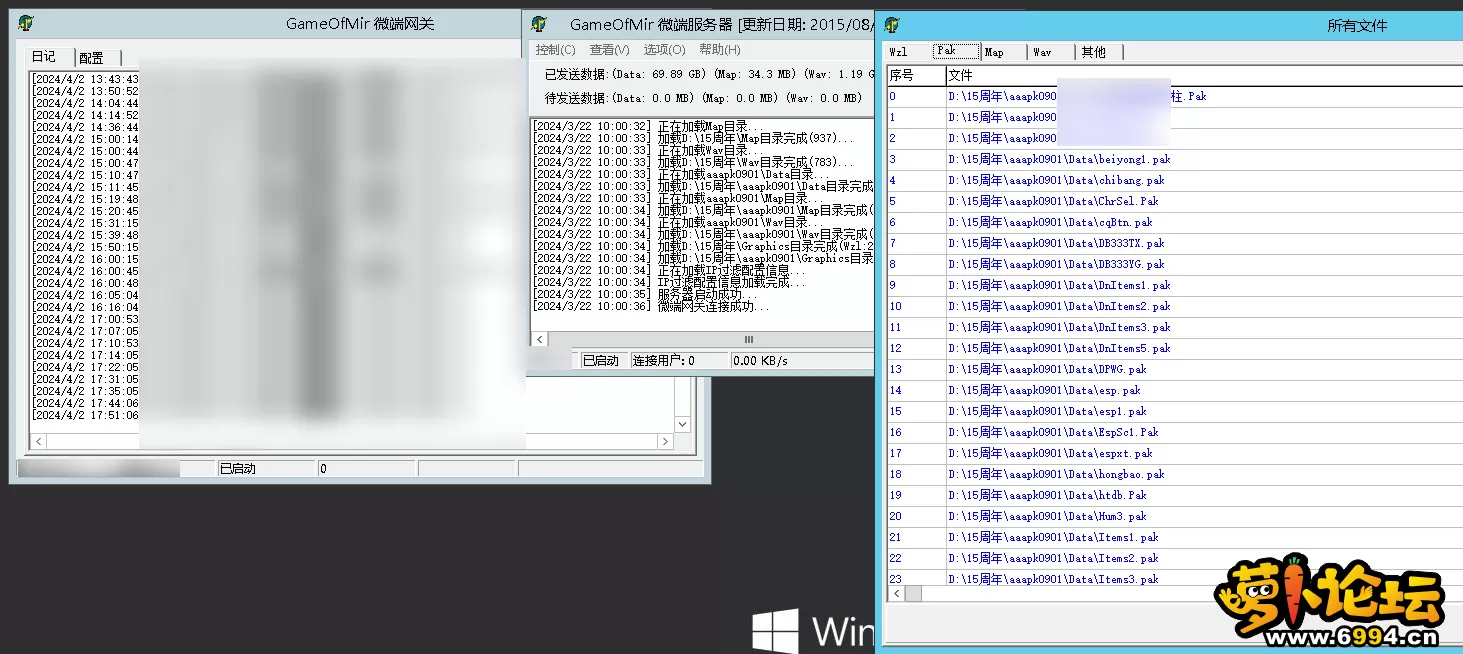Viewport: 1463px width, 654px height.
Task: Click left scroll arrow in gateway log
Action: tap(38, 441)
